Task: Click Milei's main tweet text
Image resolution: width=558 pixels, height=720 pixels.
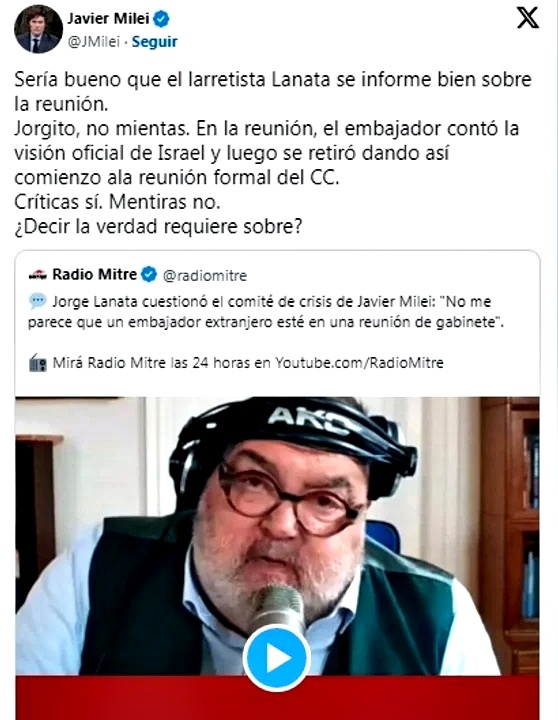Action: [x=273, y=153]
